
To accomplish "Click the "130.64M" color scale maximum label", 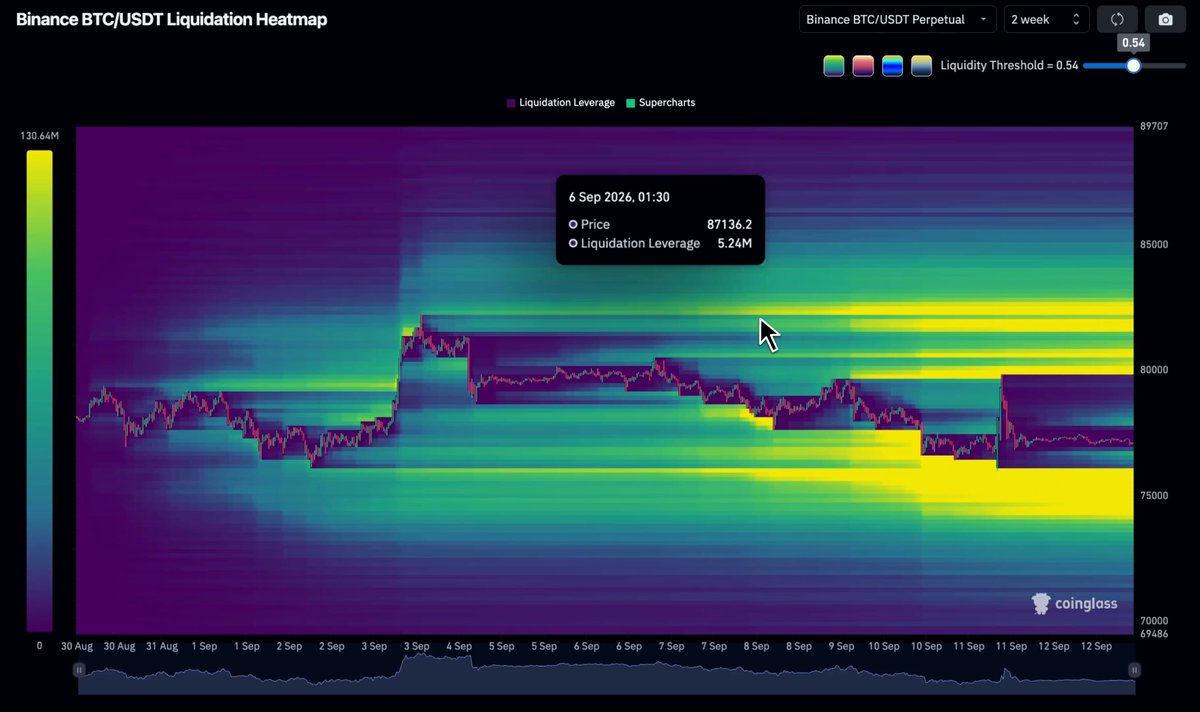I will pos(39,135).
